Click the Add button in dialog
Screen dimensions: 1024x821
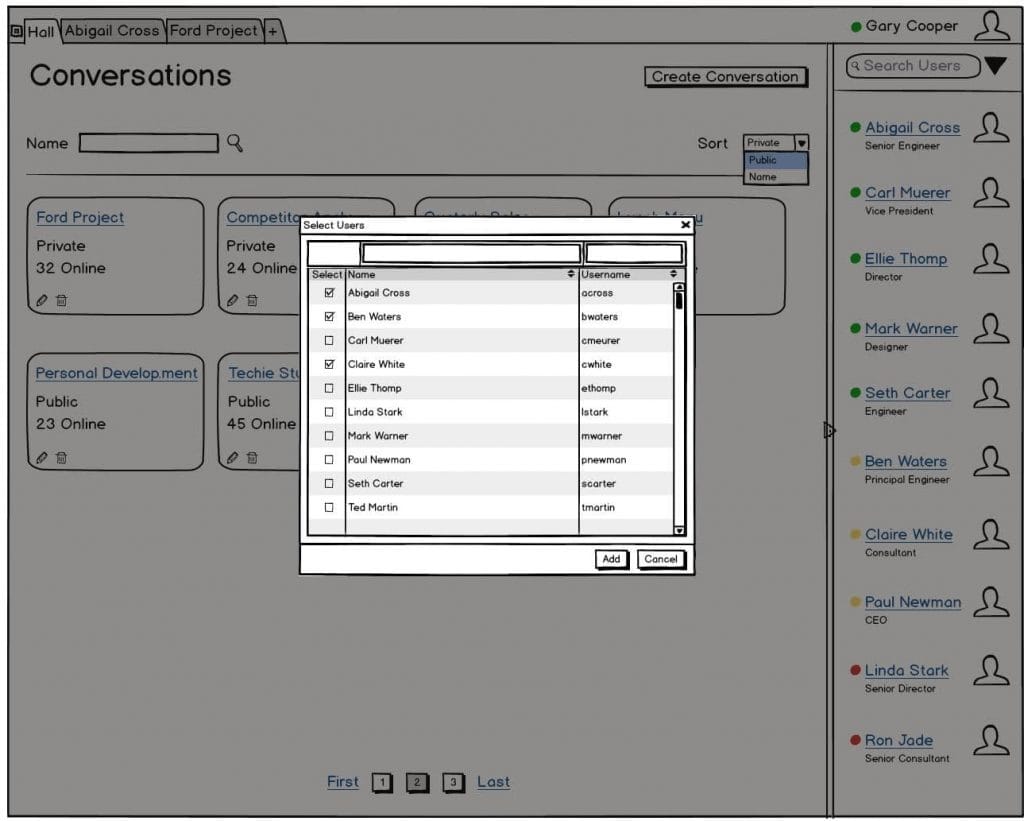(611, 559)
